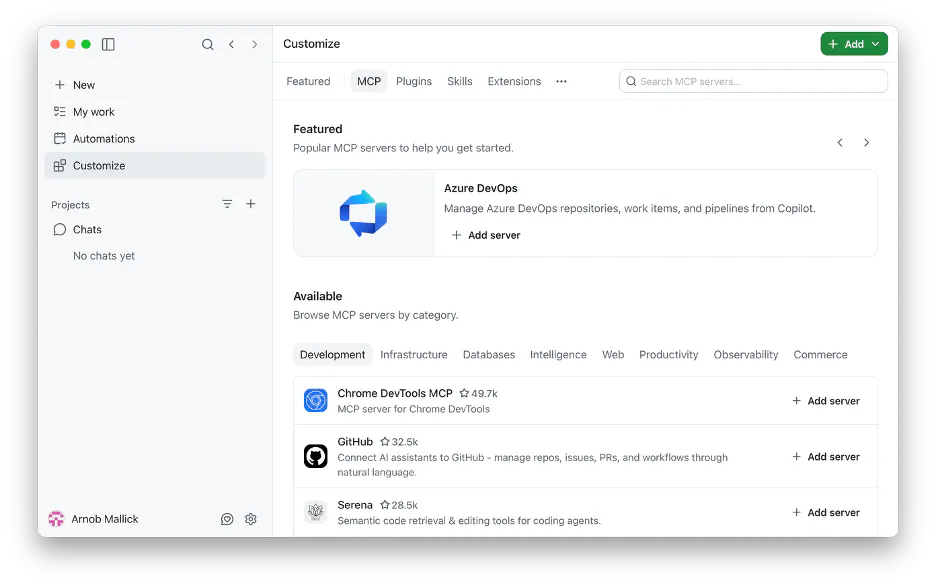This screenshot has height=588, width=936.
Task: Add the Serena server
Action: tap(826, 512)
